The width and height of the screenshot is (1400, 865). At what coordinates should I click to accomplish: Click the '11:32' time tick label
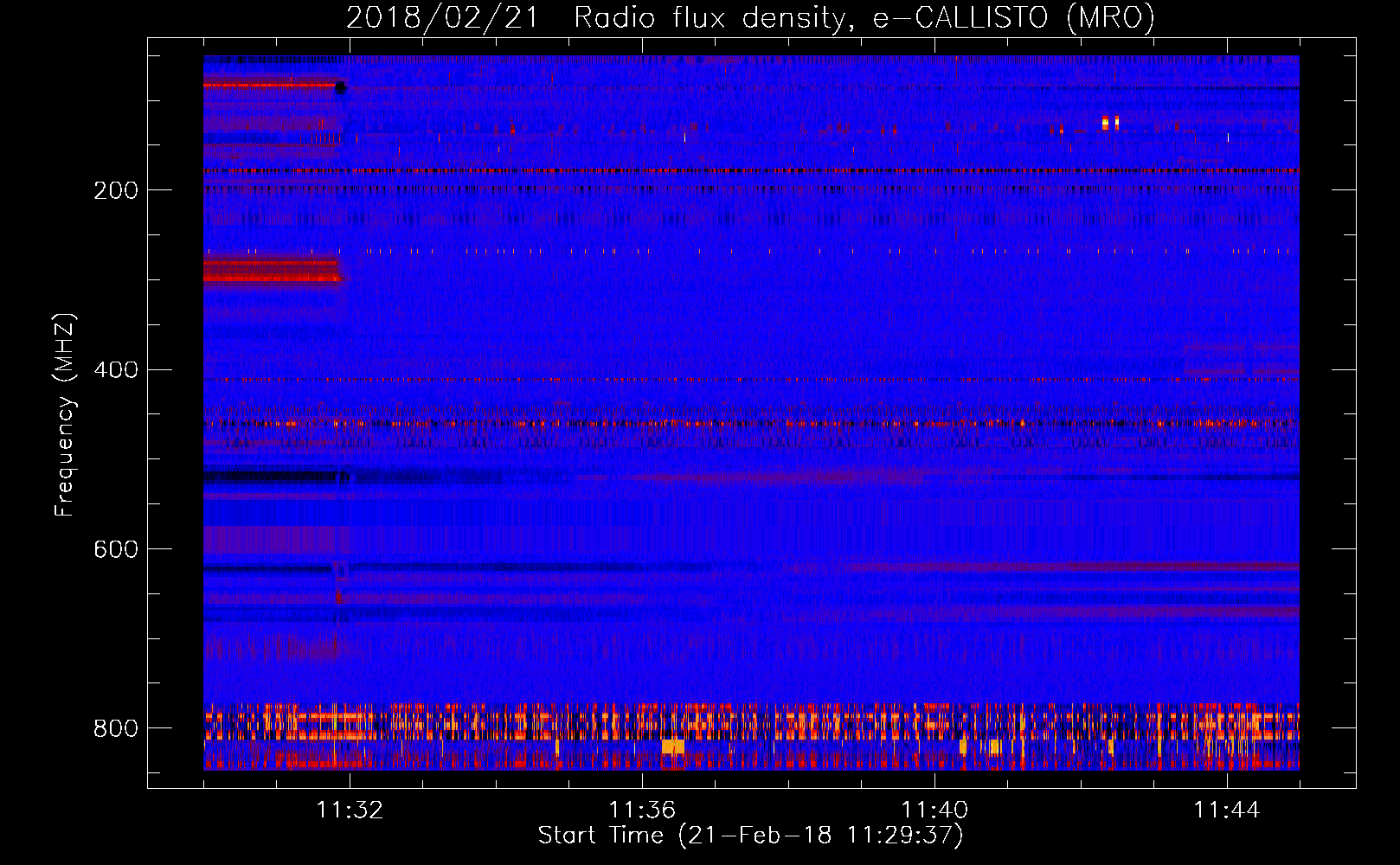click(x=350, y=811)
